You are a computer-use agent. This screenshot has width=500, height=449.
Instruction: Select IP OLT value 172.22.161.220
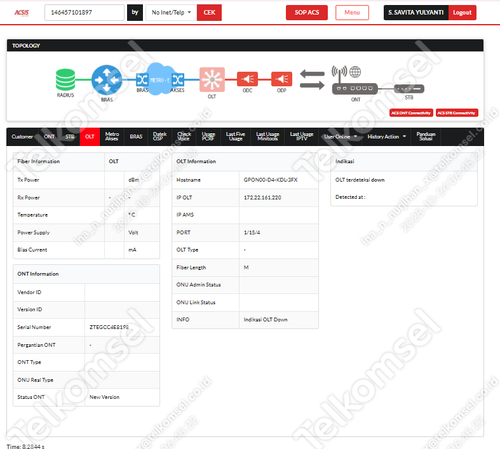[x=262, y=198]
